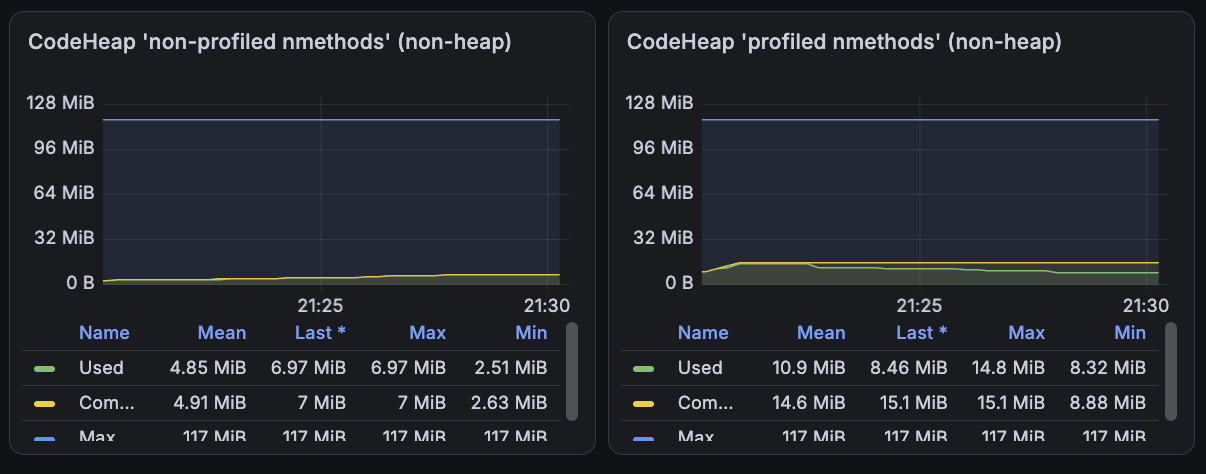1206x474 pixels.
Task: Click the Max series row in profiled legend
Action: coord(890,436)
